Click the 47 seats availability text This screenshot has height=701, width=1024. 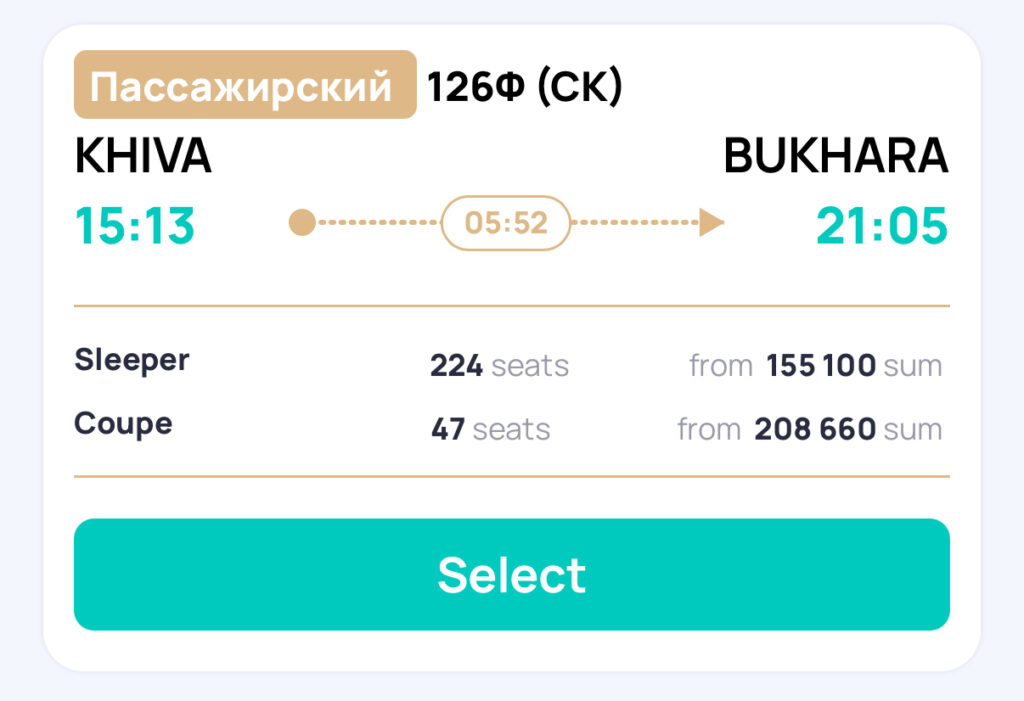tap(490, 430)
